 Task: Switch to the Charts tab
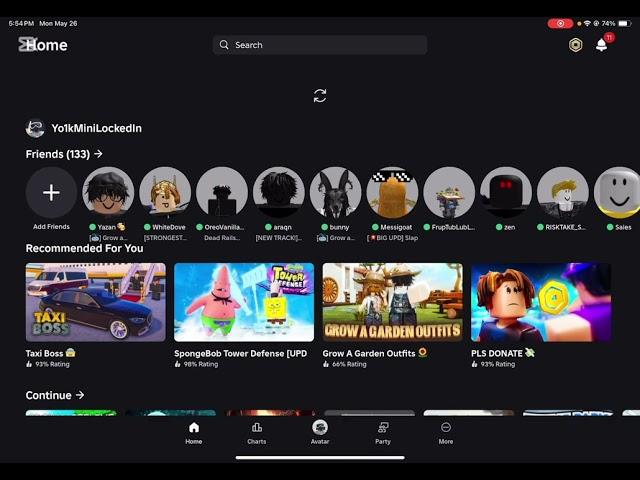[x=257, y=433]
